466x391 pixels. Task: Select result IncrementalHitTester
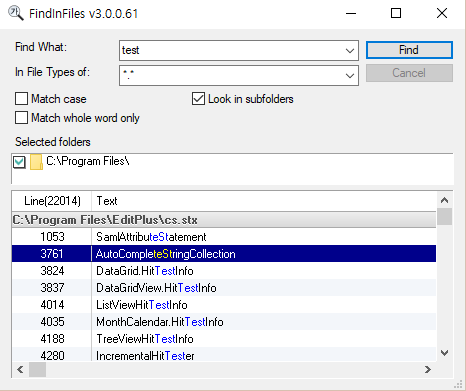pyautogui.click(x=224, y=355)
